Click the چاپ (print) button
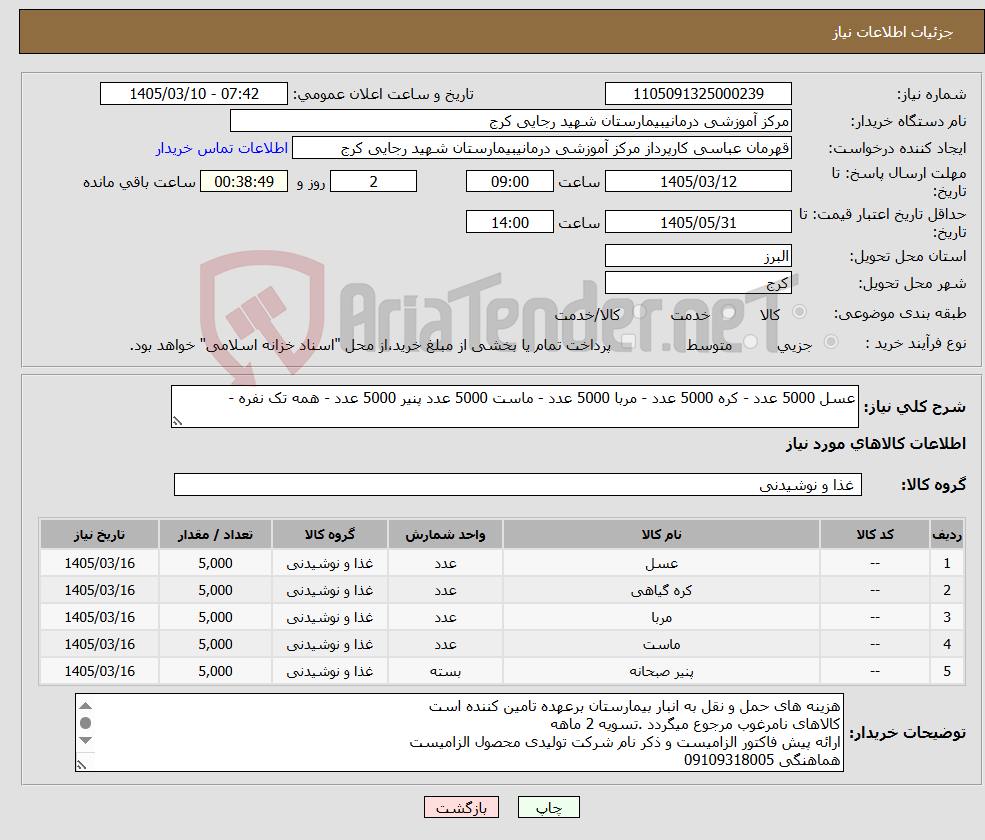This screenshot has width=985, height=840. coord(548,807)
